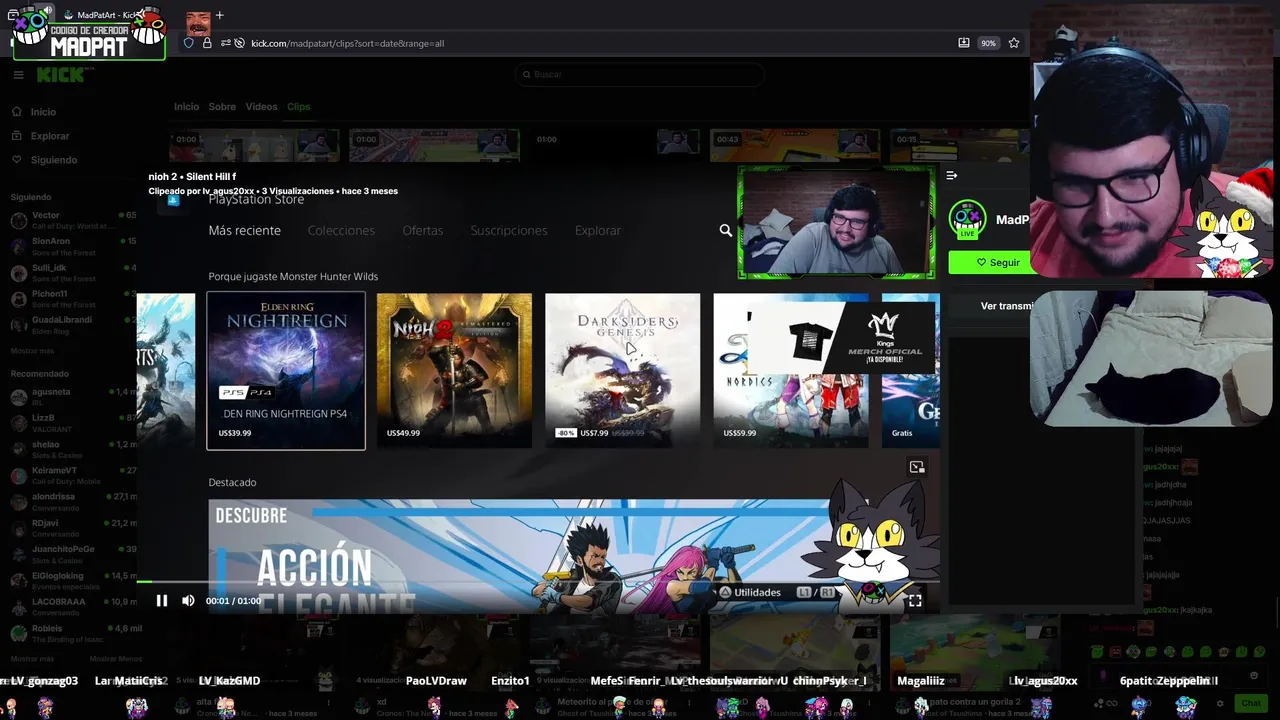Screen dimensions: 1280x720
Task: Open Sulli_idk followed channel
Action: point(73,273)
